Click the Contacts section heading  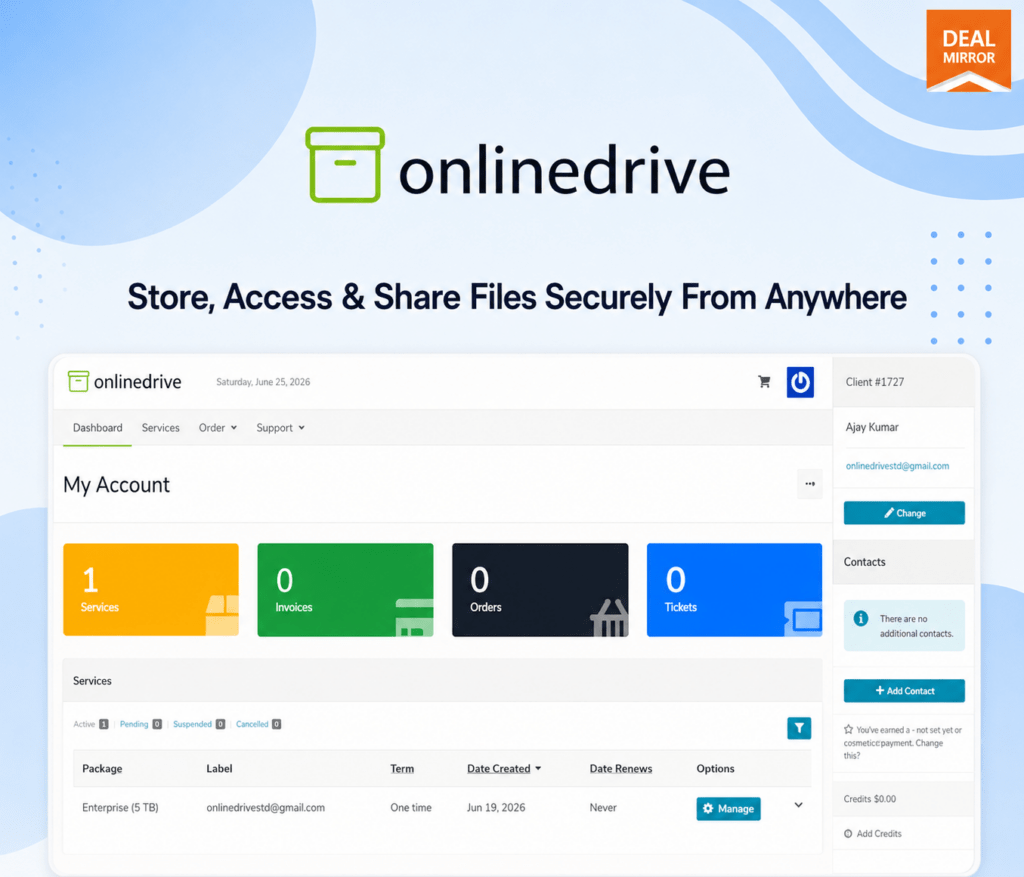coord(864,562)
